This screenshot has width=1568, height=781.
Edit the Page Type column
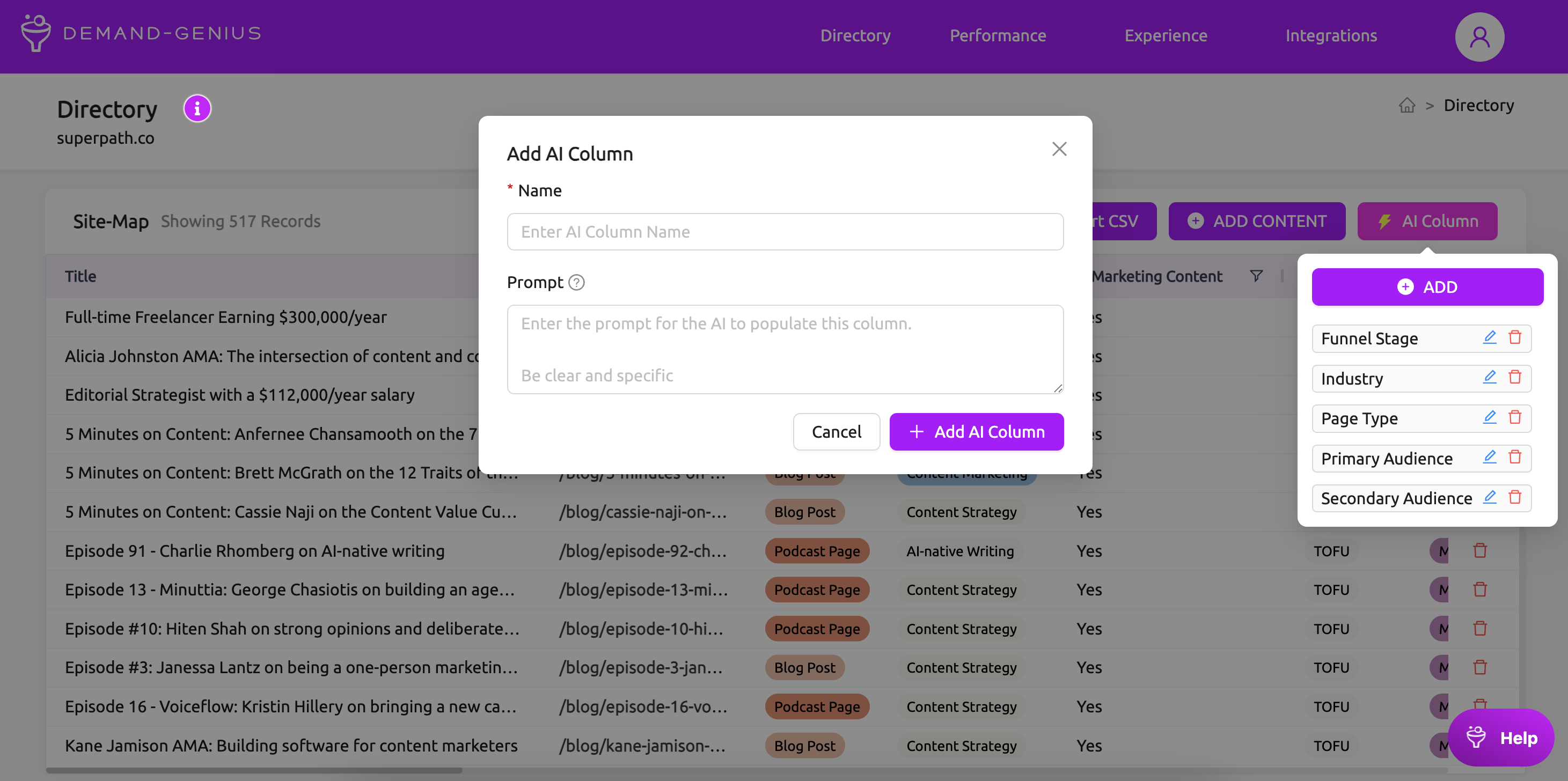pos(1489,417)
